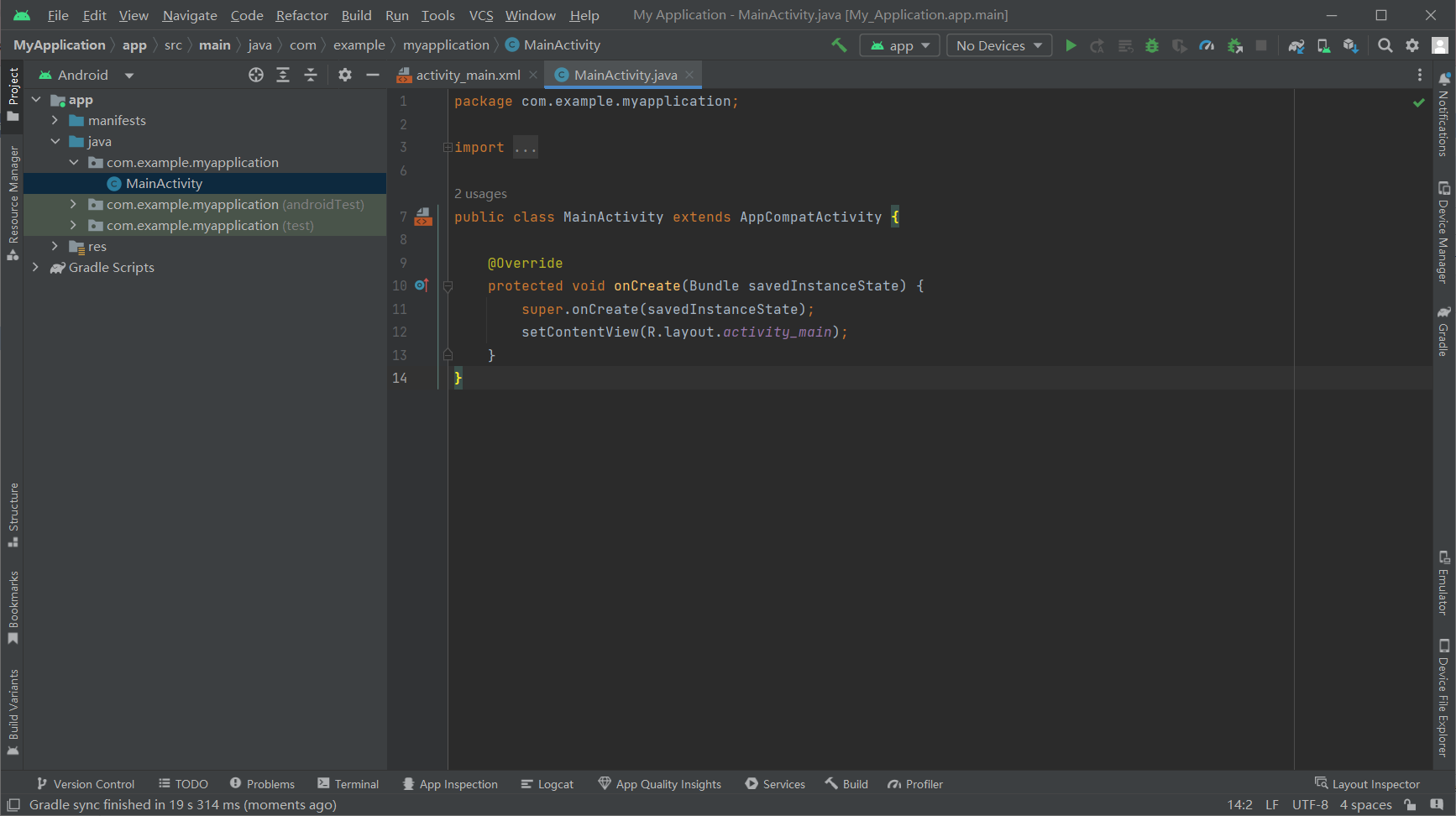Image resolution: width=1456 pixels, height=816 pixels.
Task: Click the 4 spaces indent setting
Action: 1365,805
